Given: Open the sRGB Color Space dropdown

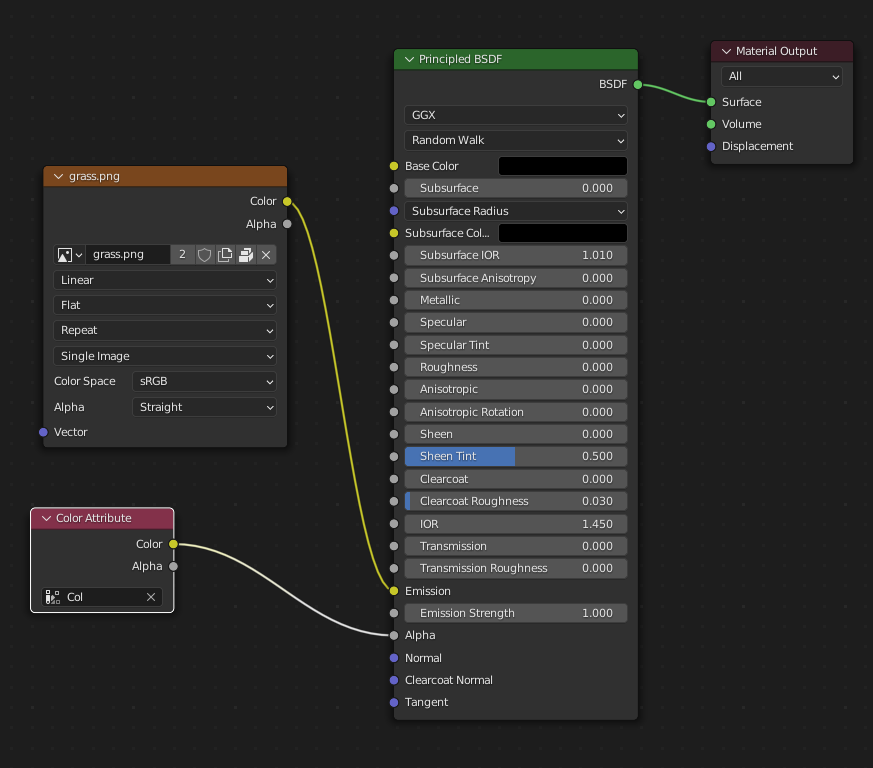Looking at the screenshot, I should point(204,381).
